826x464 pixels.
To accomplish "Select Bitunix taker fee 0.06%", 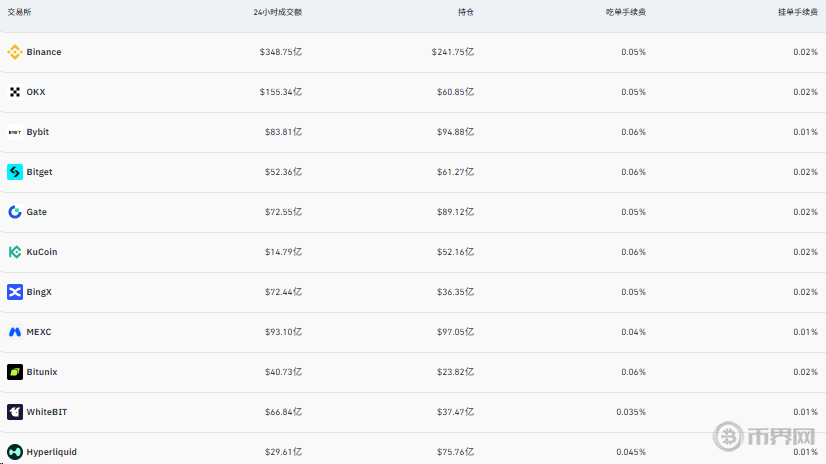I will 633,372.
